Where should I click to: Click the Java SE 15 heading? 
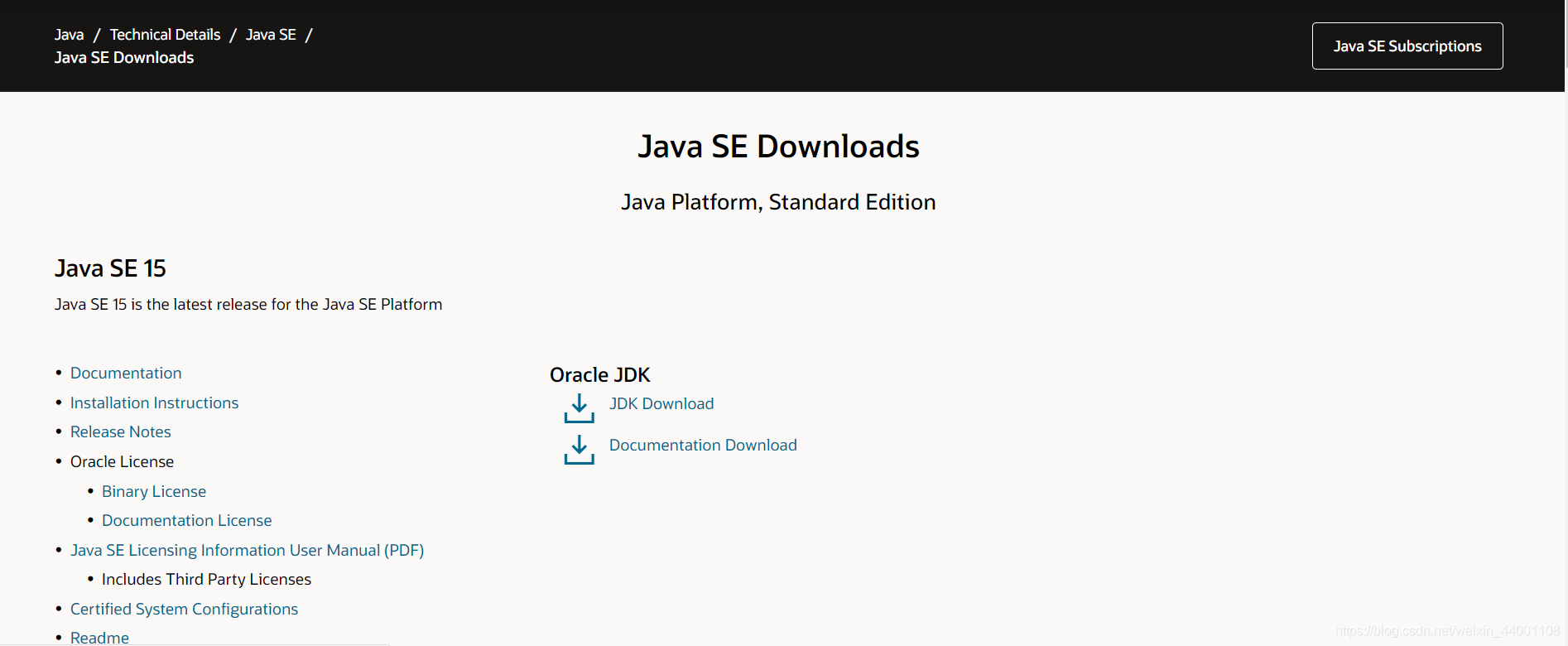110,268
